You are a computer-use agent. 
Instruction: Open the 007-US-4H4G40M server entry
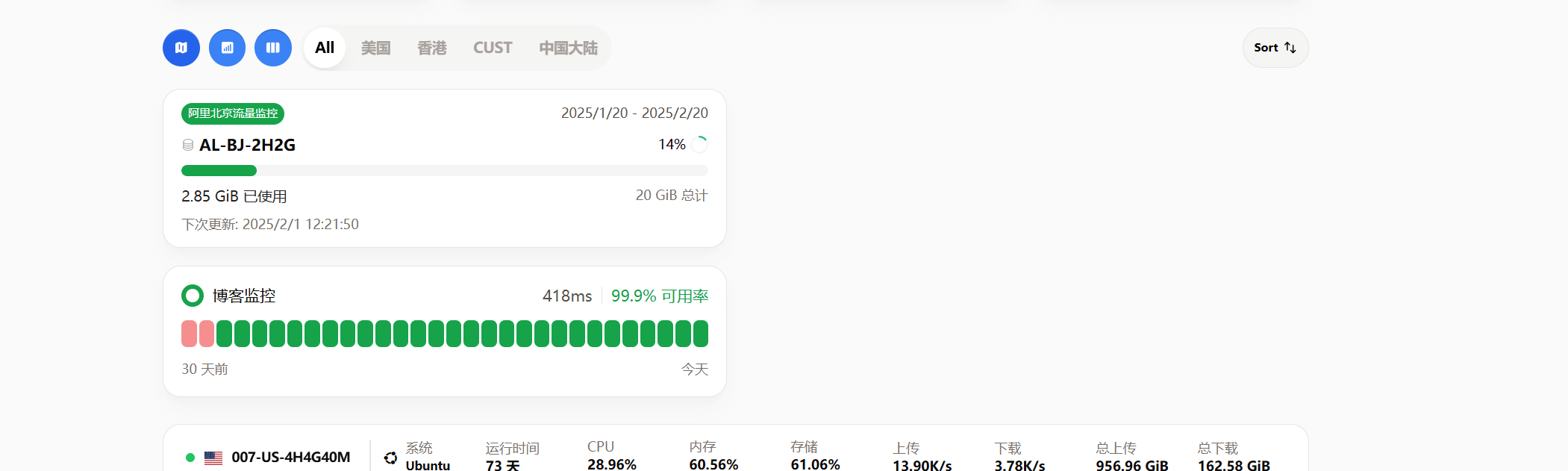click(x=736, y=448)
